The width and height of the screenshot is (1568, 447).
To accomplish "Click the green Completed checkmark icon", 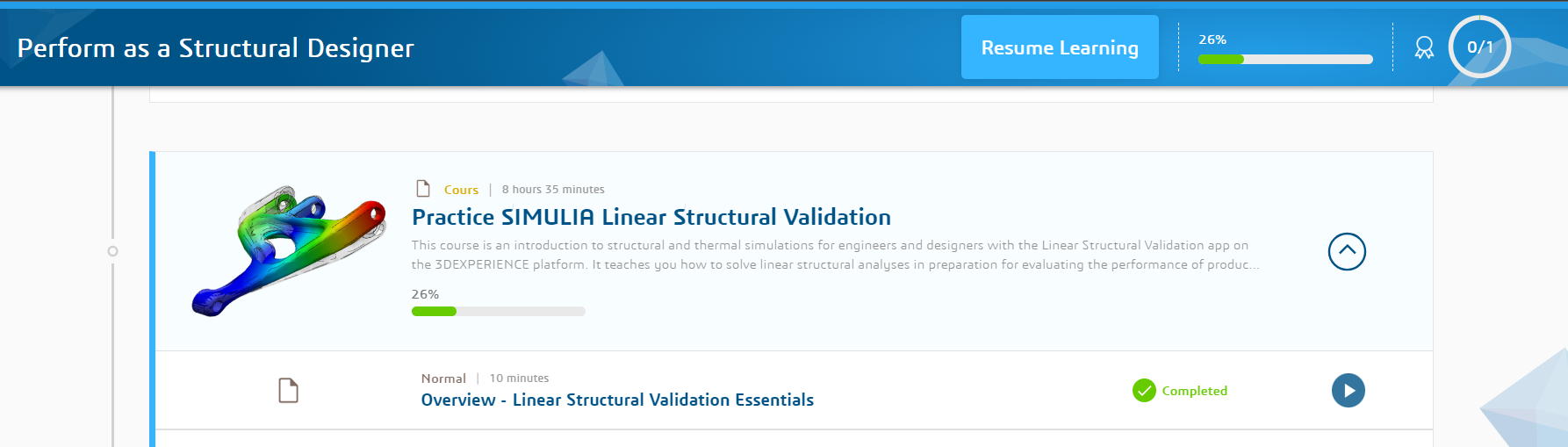I will (x=1144, y=391).
